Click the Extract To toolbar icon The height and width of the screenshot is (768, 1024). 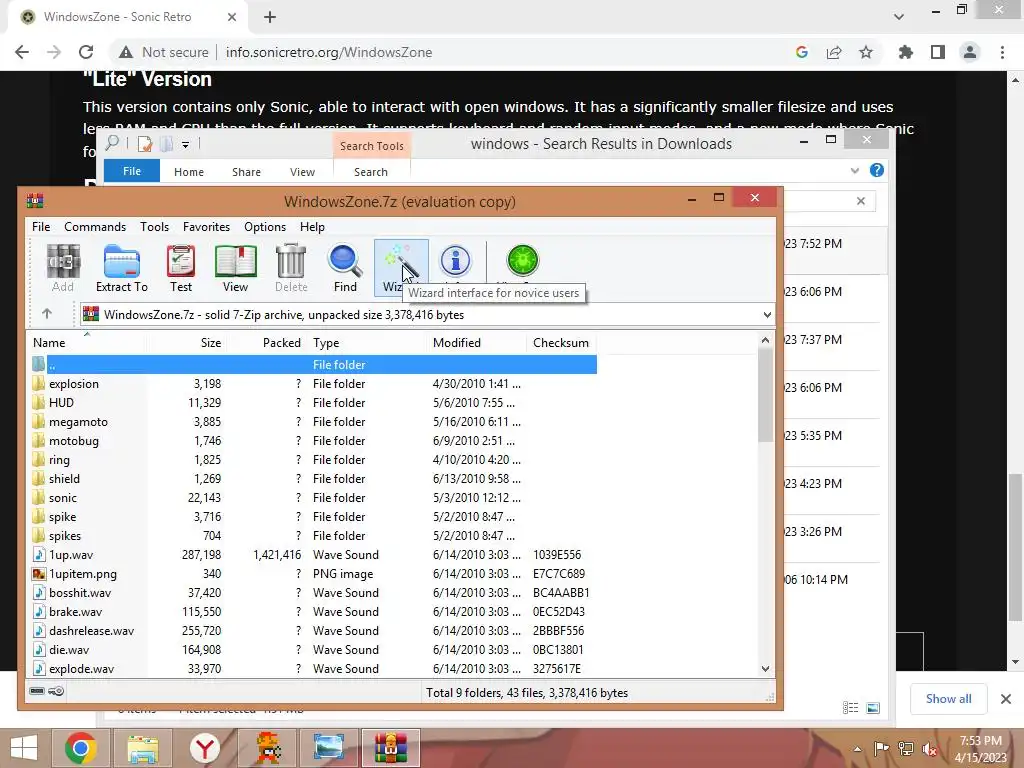click(121, 267)
